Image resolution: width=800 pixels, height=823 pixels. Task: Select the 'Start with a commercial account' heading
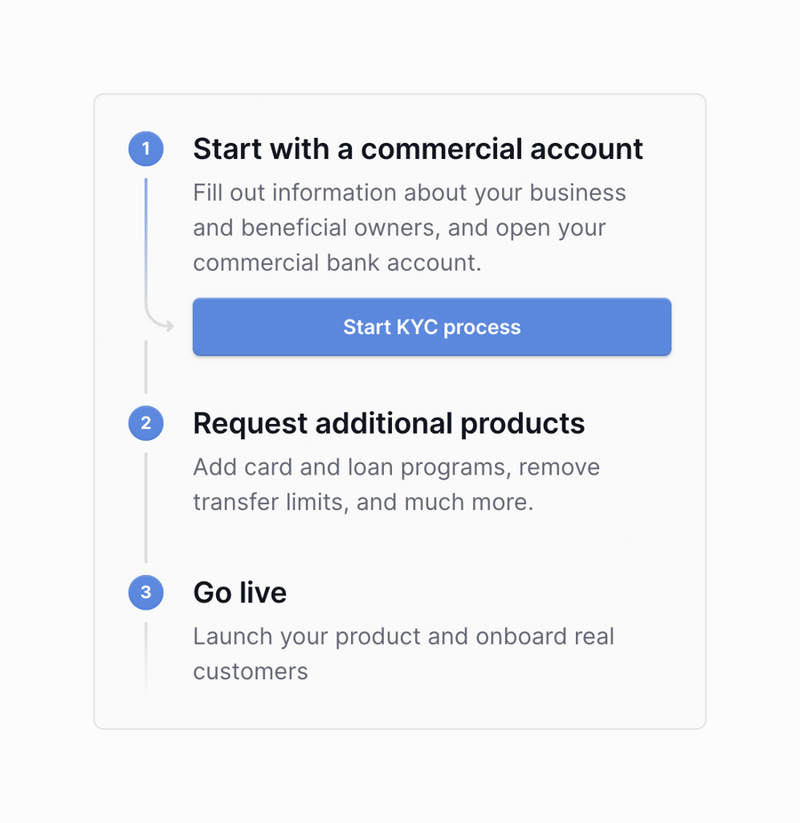[x=418, y=149]
